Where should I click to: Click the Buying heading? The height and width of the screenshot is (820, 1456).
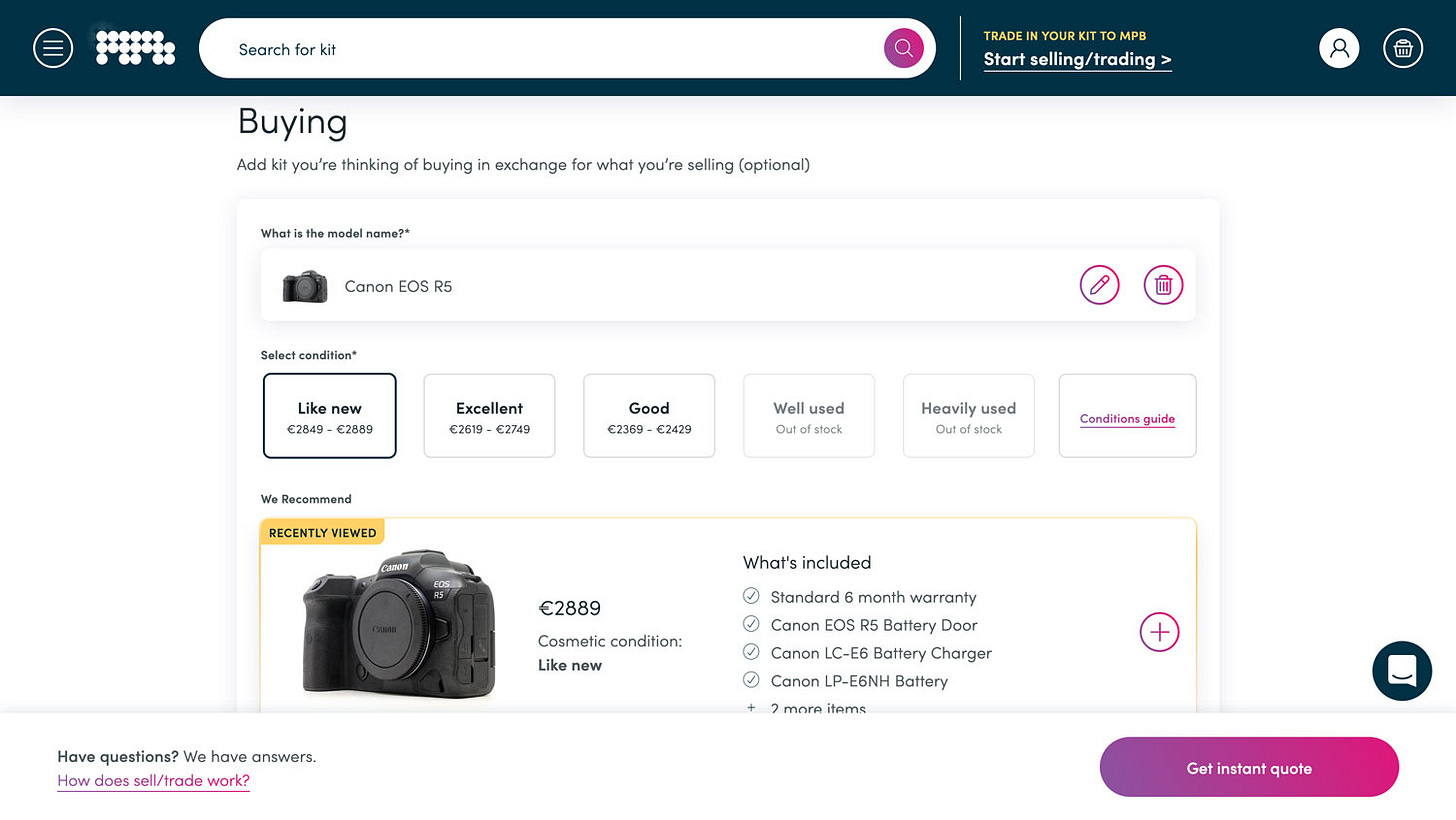pyautogui.click(x=292, y=122)
